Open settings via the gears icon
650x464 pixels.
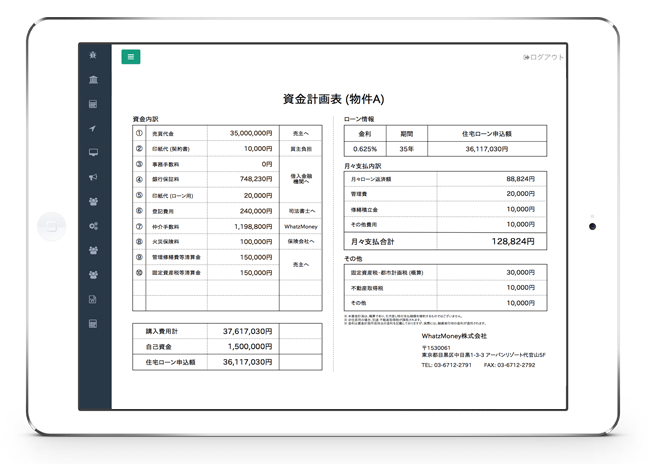pyautogui.click(x=93, y=226)
